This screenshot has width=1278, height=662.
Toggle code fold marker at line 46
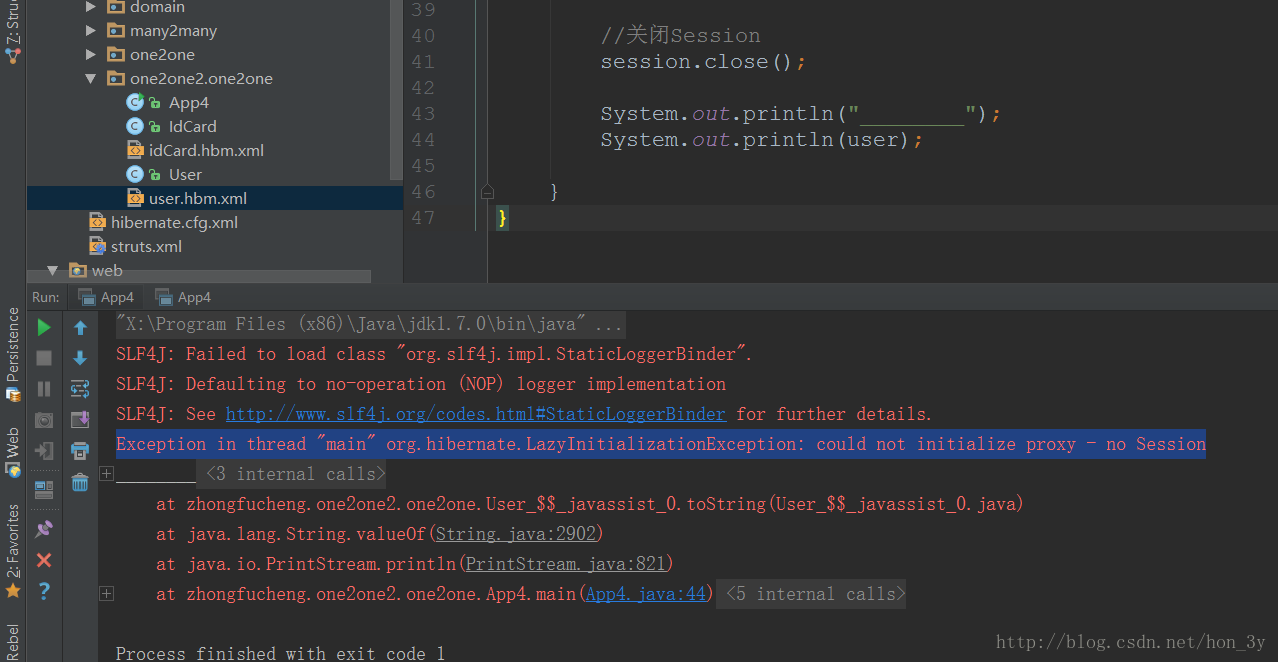(487, 191)
